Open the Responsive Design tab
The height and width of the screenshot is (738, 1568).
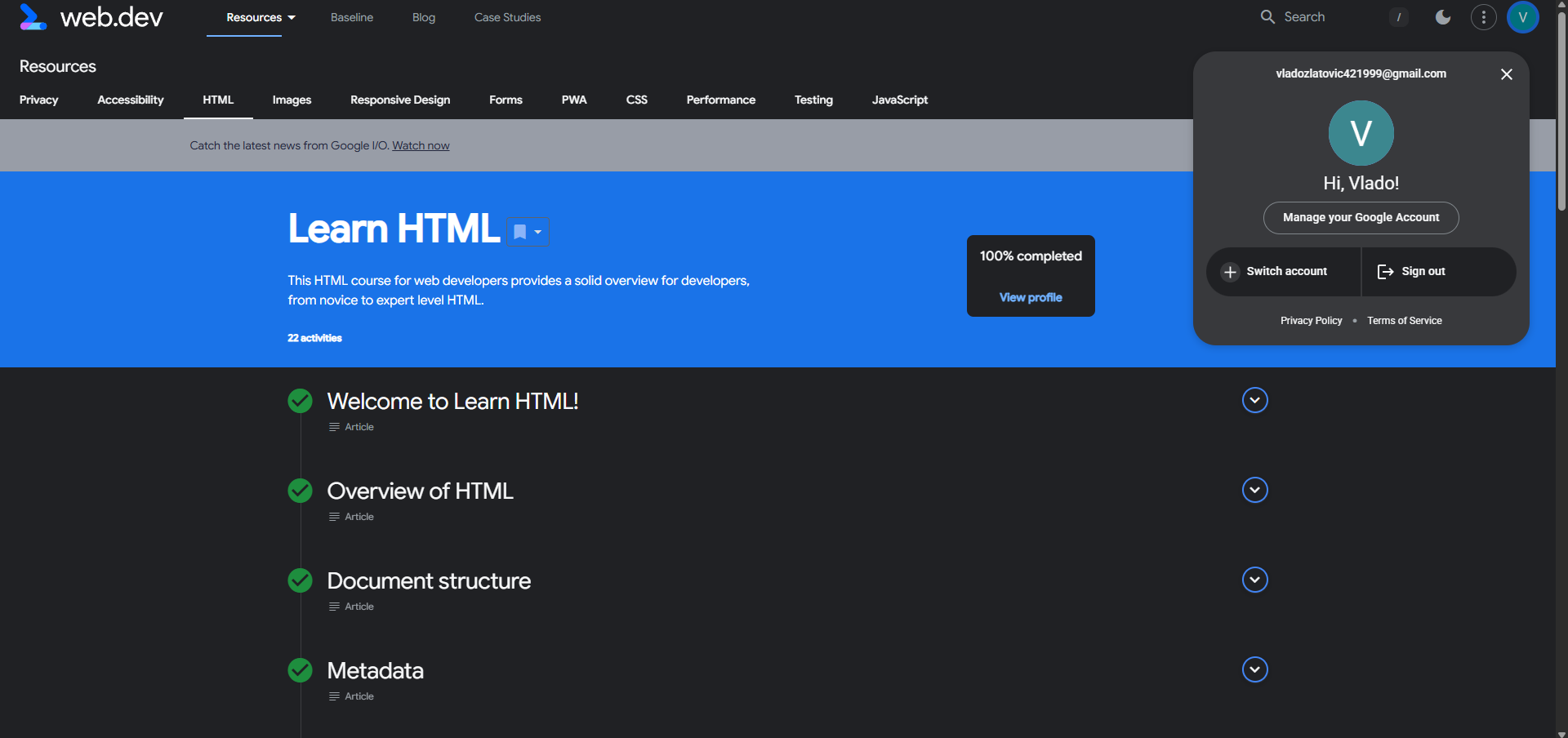400,100
